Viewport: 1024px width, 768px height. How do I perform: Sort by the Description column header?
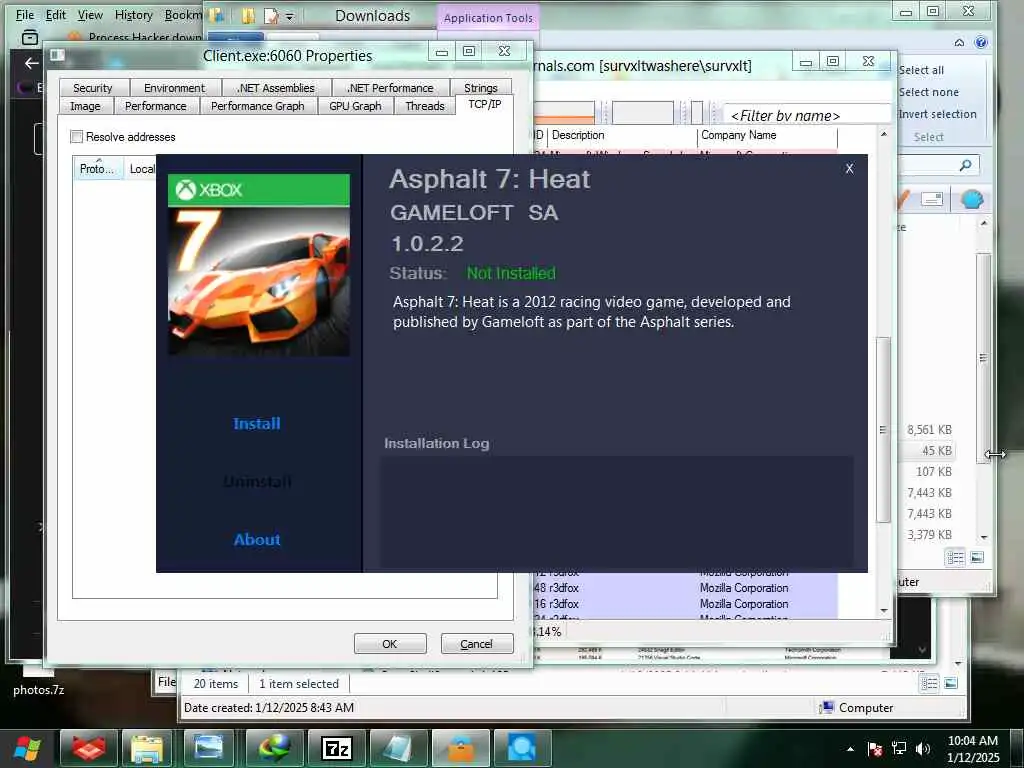point(622,135)
